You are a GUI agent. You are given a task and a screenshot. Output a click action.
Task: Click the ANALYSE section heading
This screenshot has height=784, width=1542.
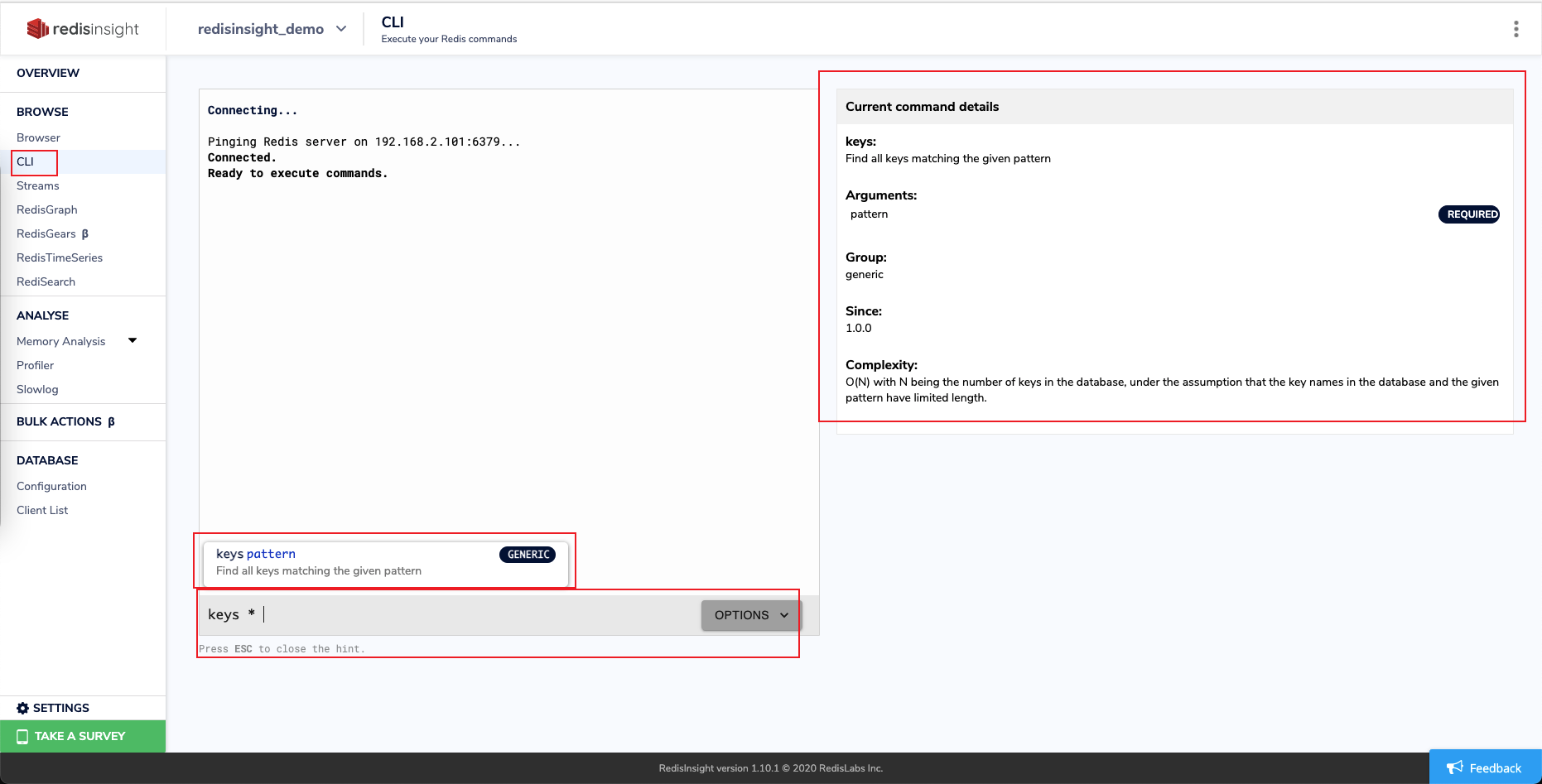click(x=42, y=315)
